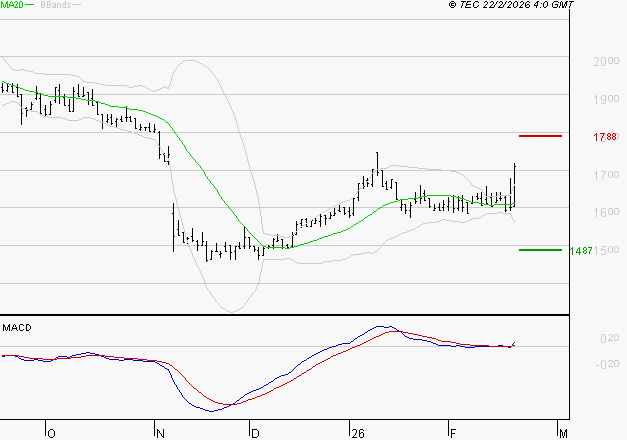Click the MA20 legend label
The image size is (627, 440).
tap(12, 5)
